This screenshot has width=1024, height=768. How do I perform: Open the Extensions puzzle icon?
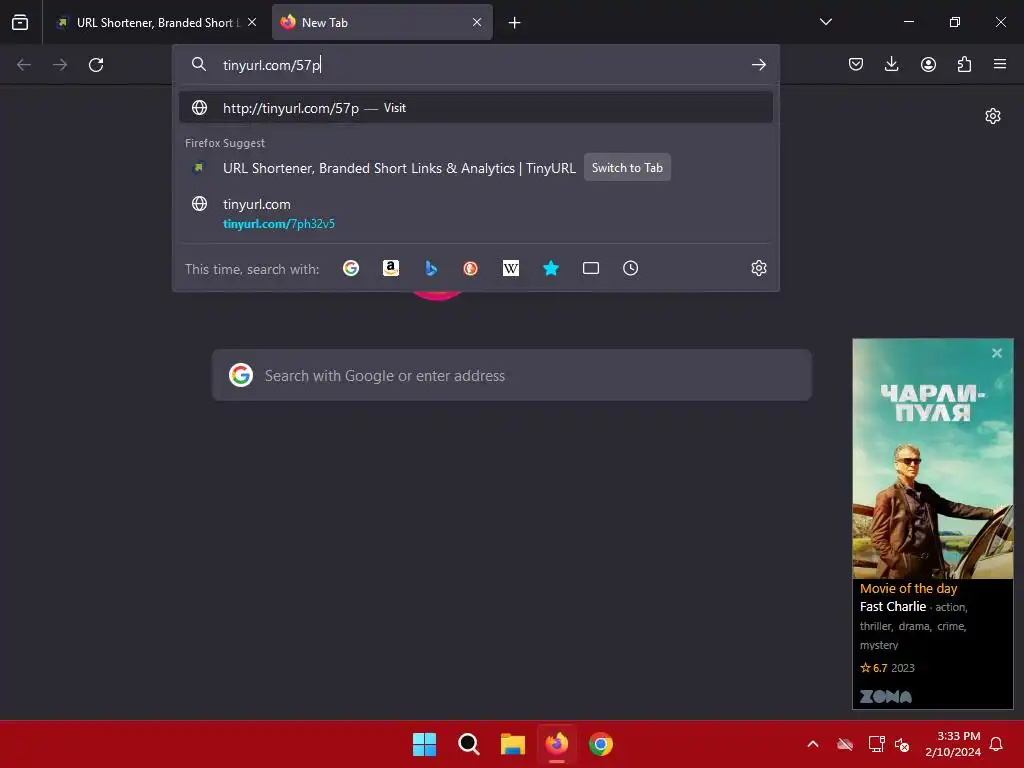coord(964,64)
